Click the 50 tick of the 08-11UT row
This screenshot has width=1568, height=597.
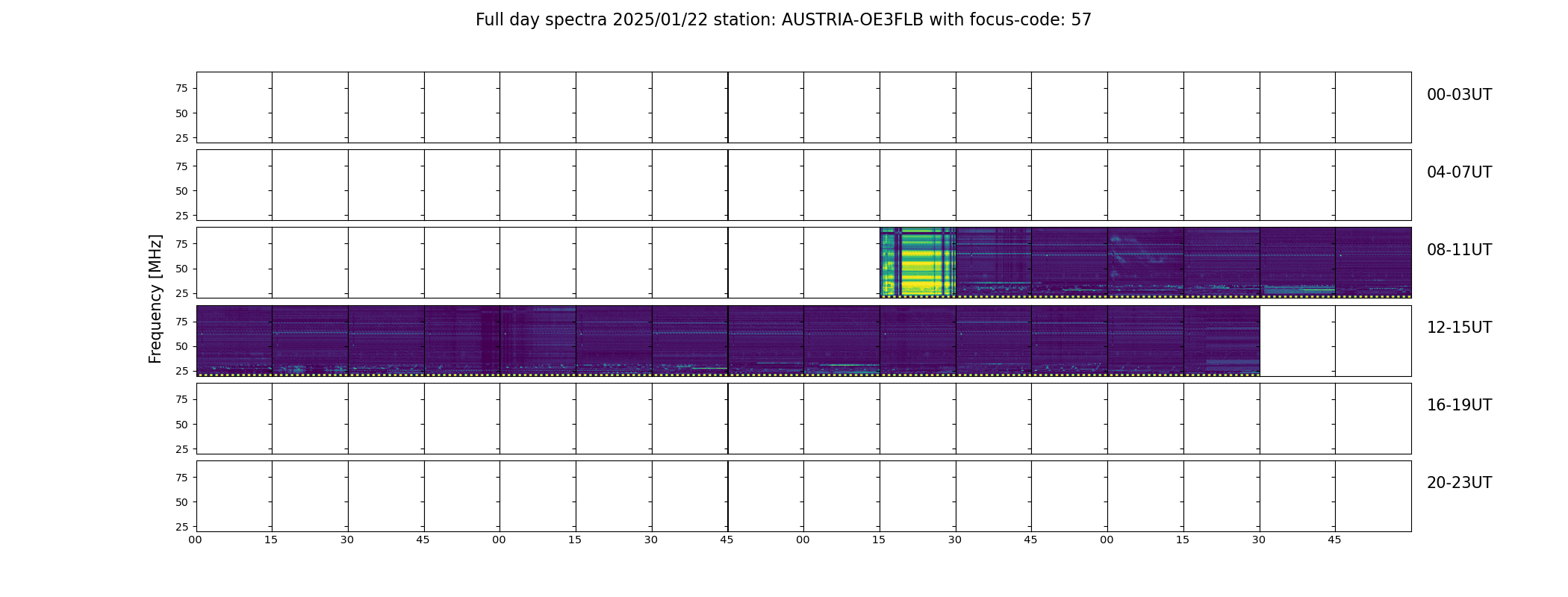(x=181, y=269)
